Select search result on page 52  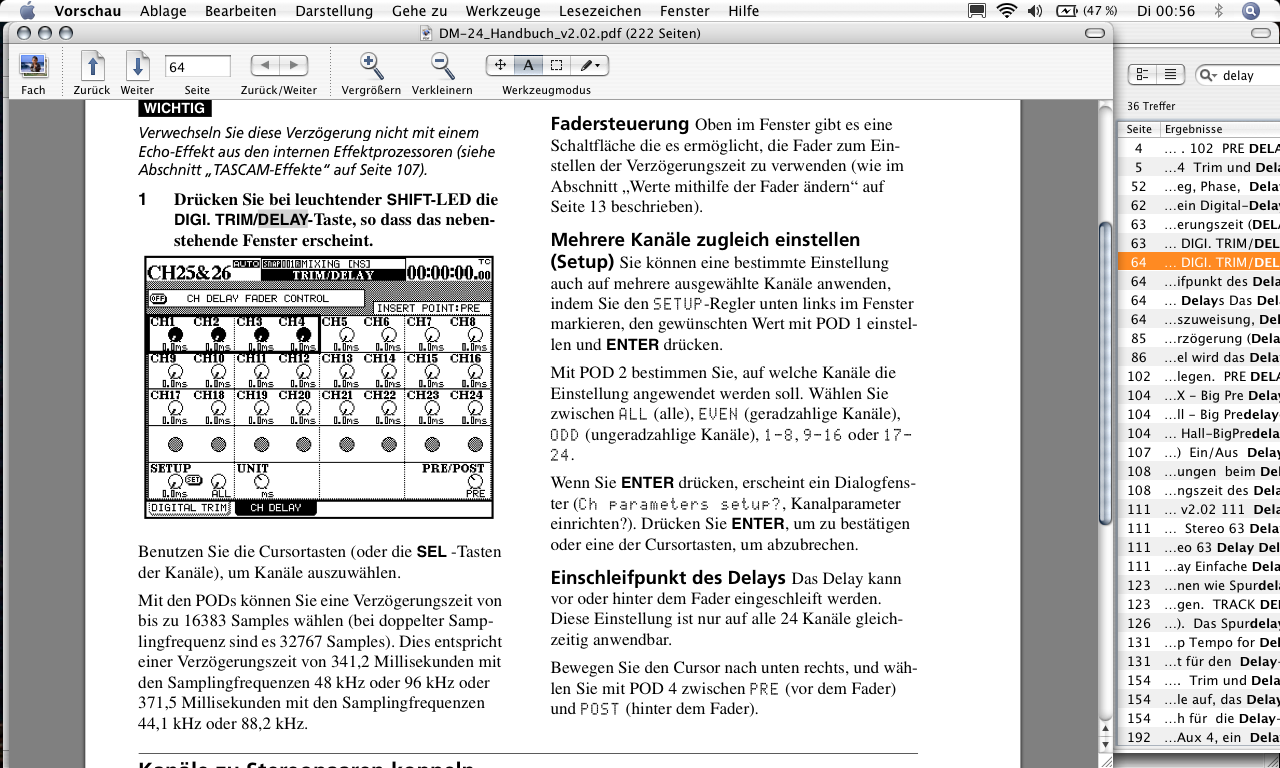pos(1199,186)
